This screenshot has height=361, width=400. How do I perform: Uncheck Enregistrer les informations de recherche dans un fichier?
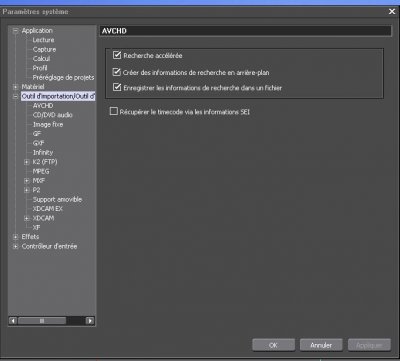[x=117, y=87]
